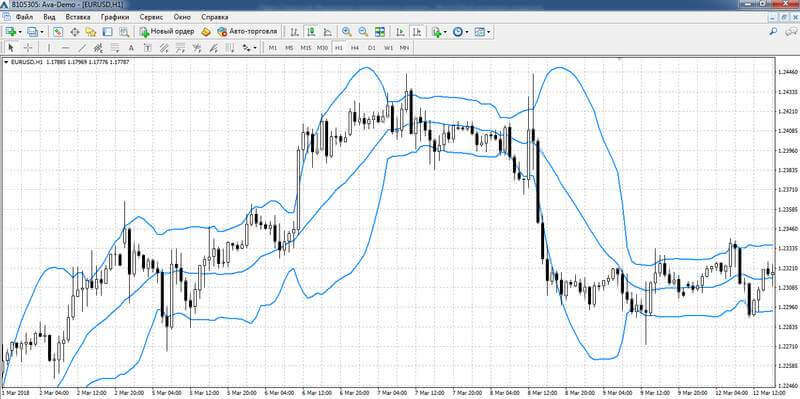800x399 pixels.
Task: Toggle the Terminal panel
Action: (107, 32)
